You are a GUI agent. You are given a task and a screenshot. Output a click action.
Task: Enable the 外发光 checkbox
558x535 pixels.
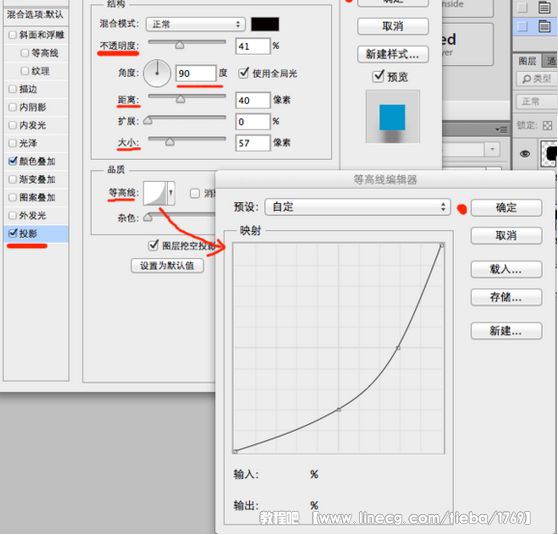click(12, 215)
